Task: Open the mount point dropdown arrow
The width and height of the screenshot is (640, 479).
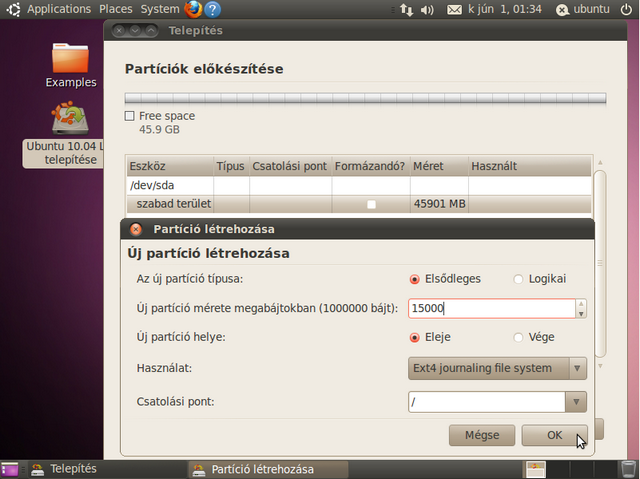Action: pyautogui.click(x=575, y=402)
